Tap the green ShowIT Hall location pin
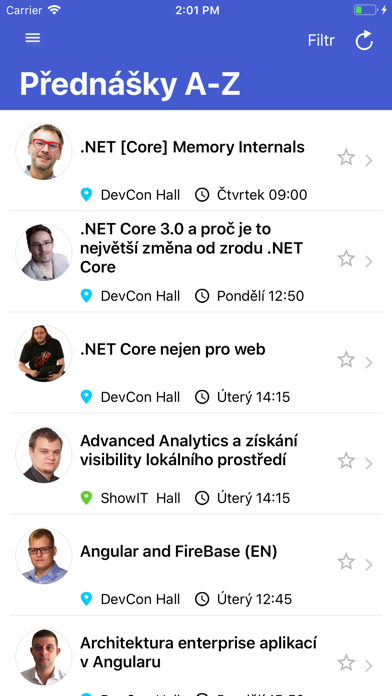The width and height of the screenshot is (392, 696). point(87,498)
